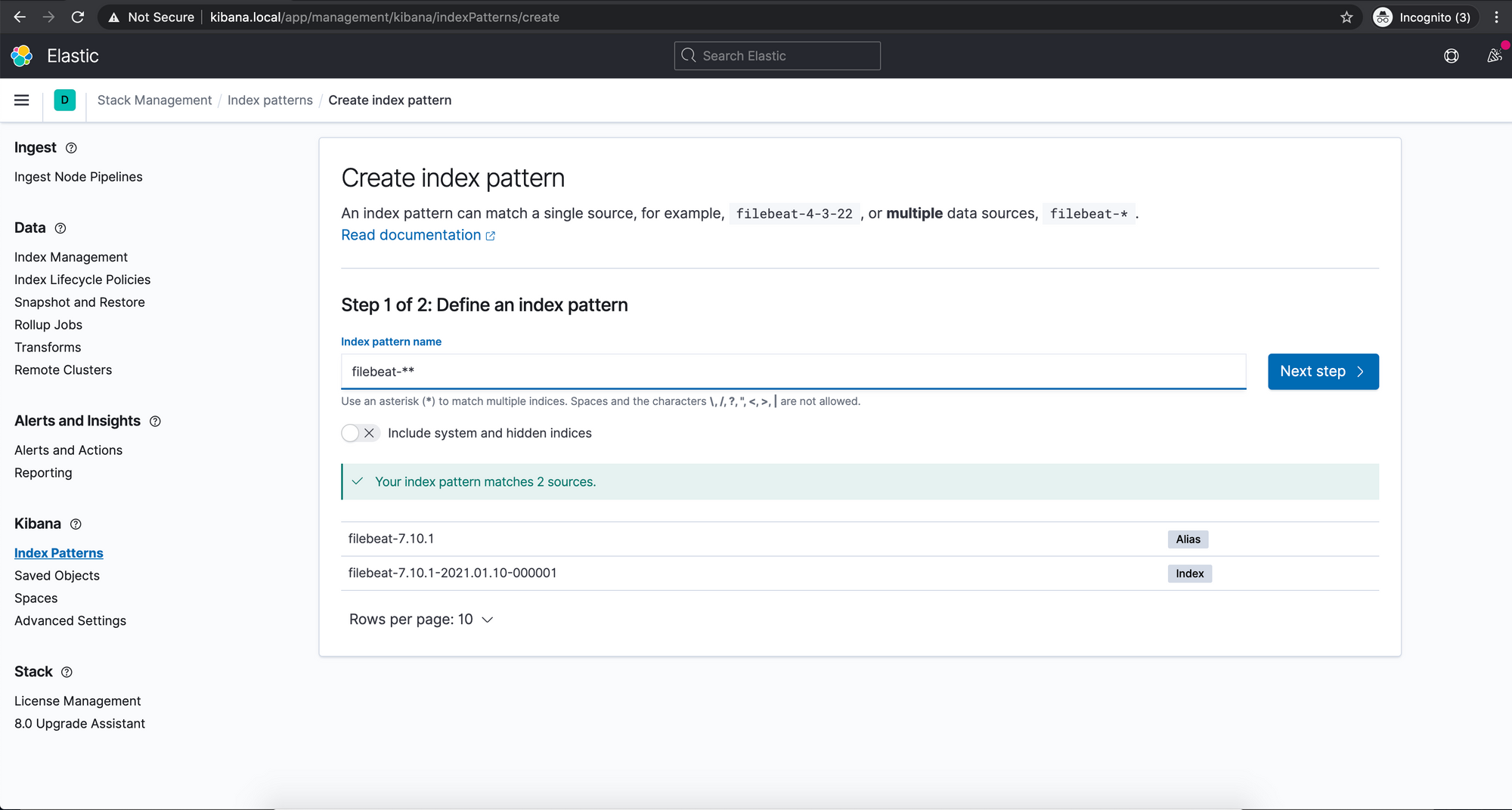Open the help menu icon in the header
This screenshot has height=810, width=1512.
point(1451,56)
